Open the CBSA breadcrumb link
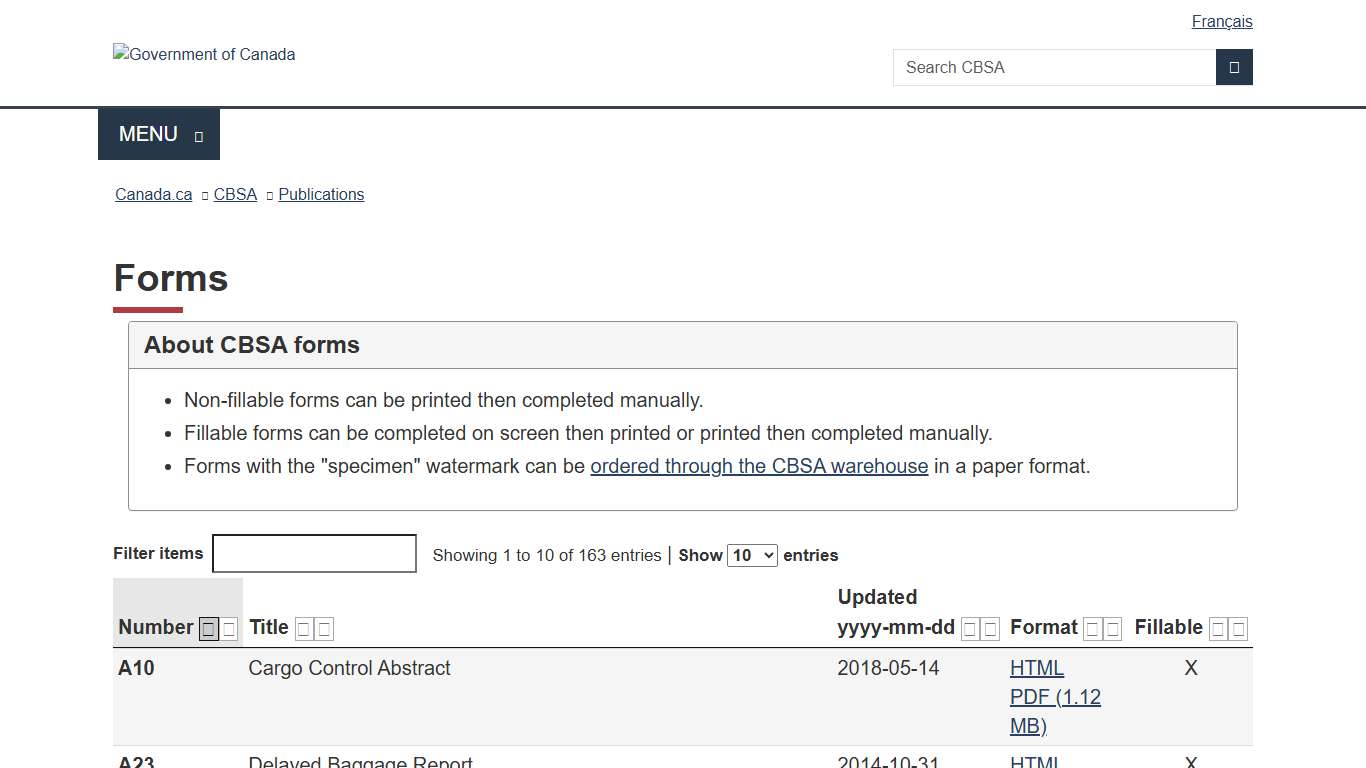 click(235, 194)
